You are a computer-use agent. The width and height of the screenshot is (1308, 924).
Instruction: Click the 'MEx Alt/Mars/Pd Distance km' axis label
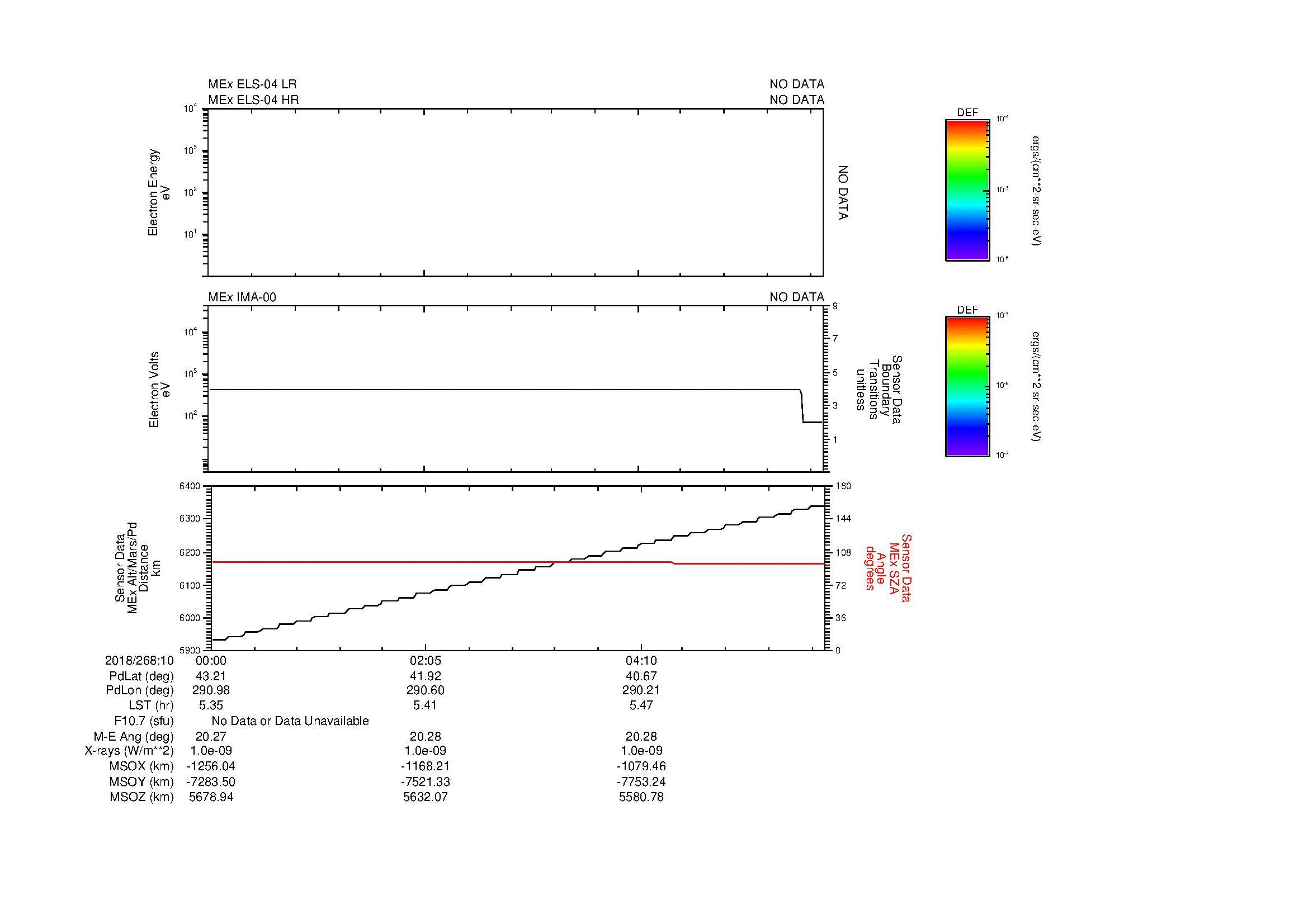click(144, 567)
